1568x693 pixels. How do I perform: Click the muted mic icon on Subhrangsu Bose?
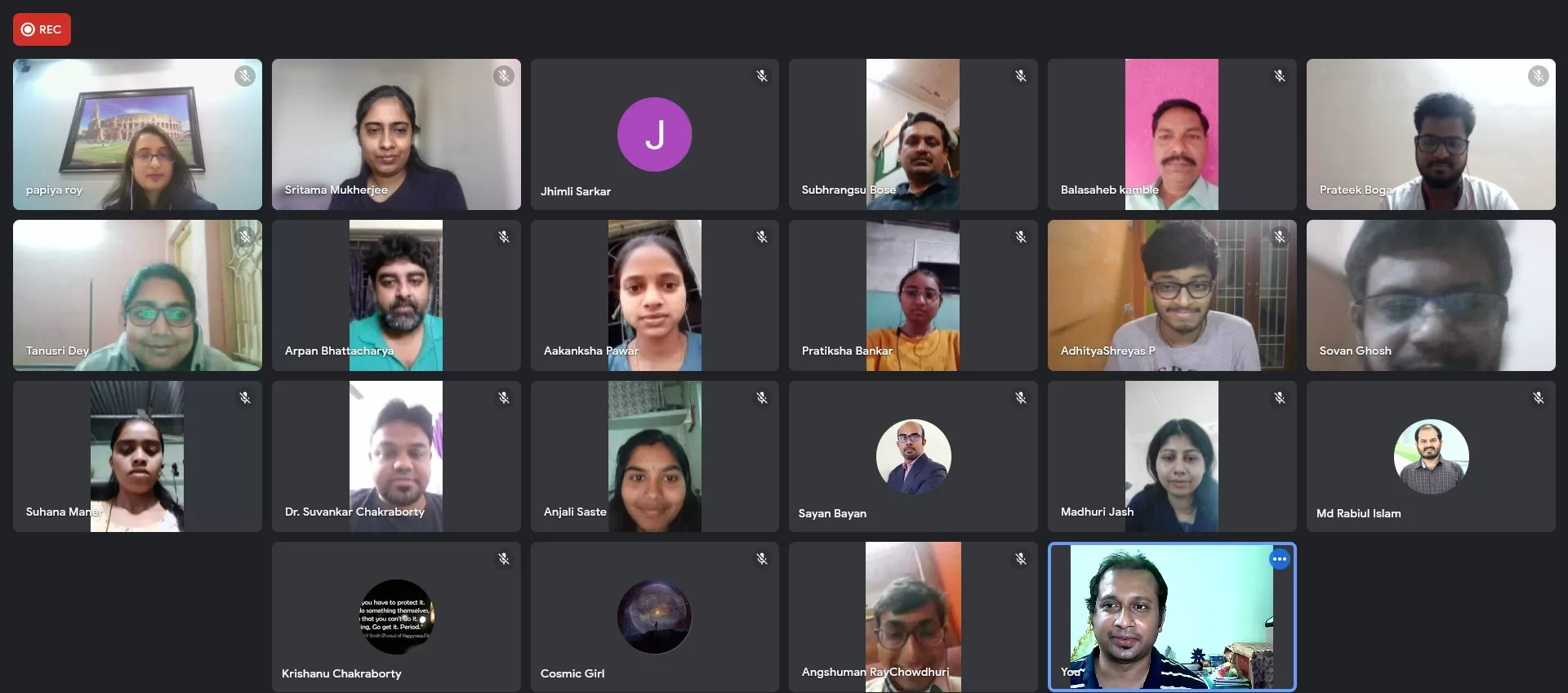point(1021,76)
